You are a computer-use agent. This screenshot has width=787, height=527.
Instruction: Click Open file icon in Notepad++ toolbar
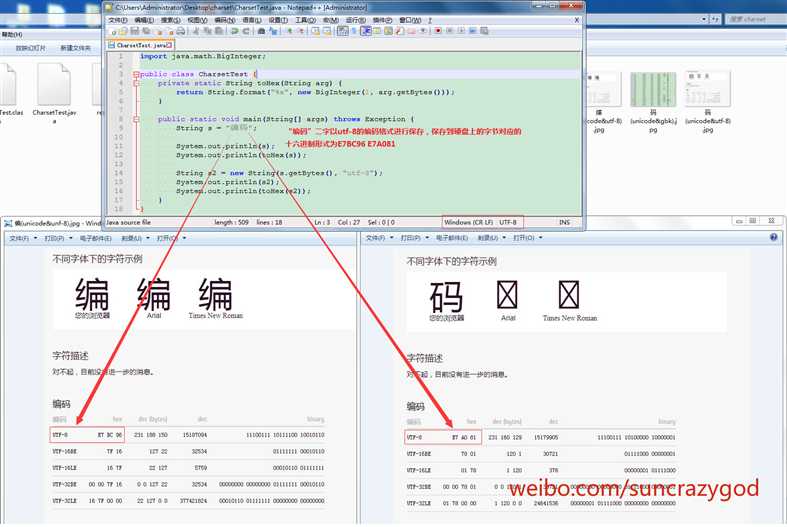[x=123, y=31]
